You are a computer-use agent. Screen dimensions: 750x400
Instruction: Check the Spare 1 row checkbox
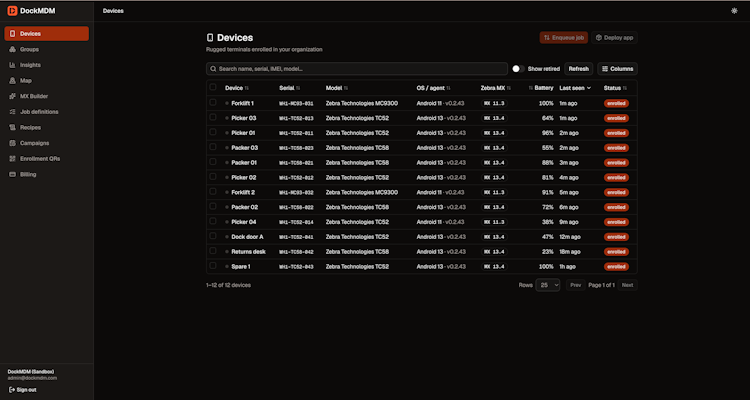pyautogui.click(x=213, y=266)
